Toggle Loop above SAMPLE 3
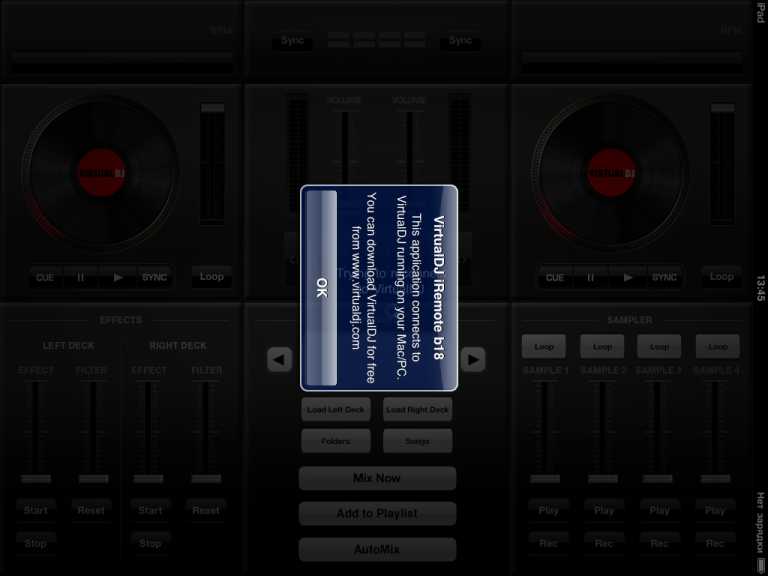Image resolution: width=768 pixels, height=576 pixels. tap(659, 346)
